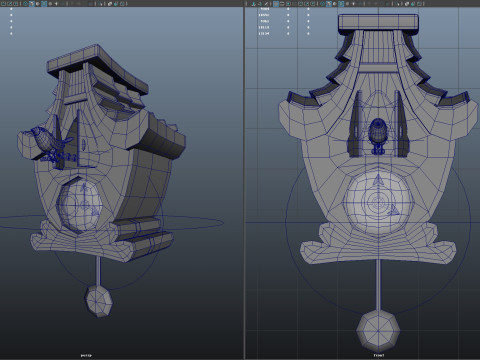The height and width of the screenshot is (360, 480).
Task: Toggle Isolate Select in perspective panel toolbar
Action: click(100, 4)
